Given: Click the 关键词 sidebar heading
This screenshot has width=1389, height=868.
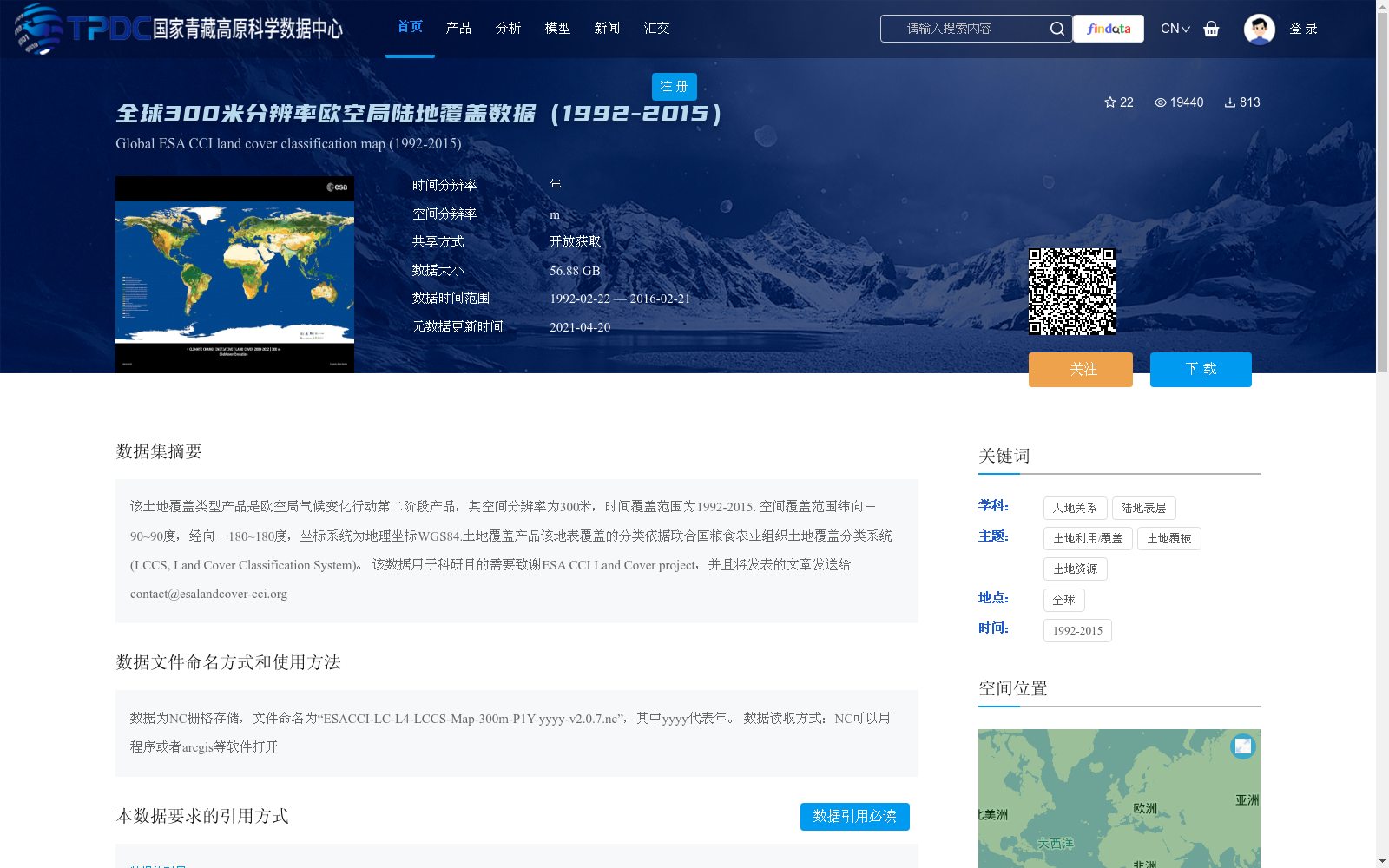Looking at the screenshot, I should point(1004,456).
